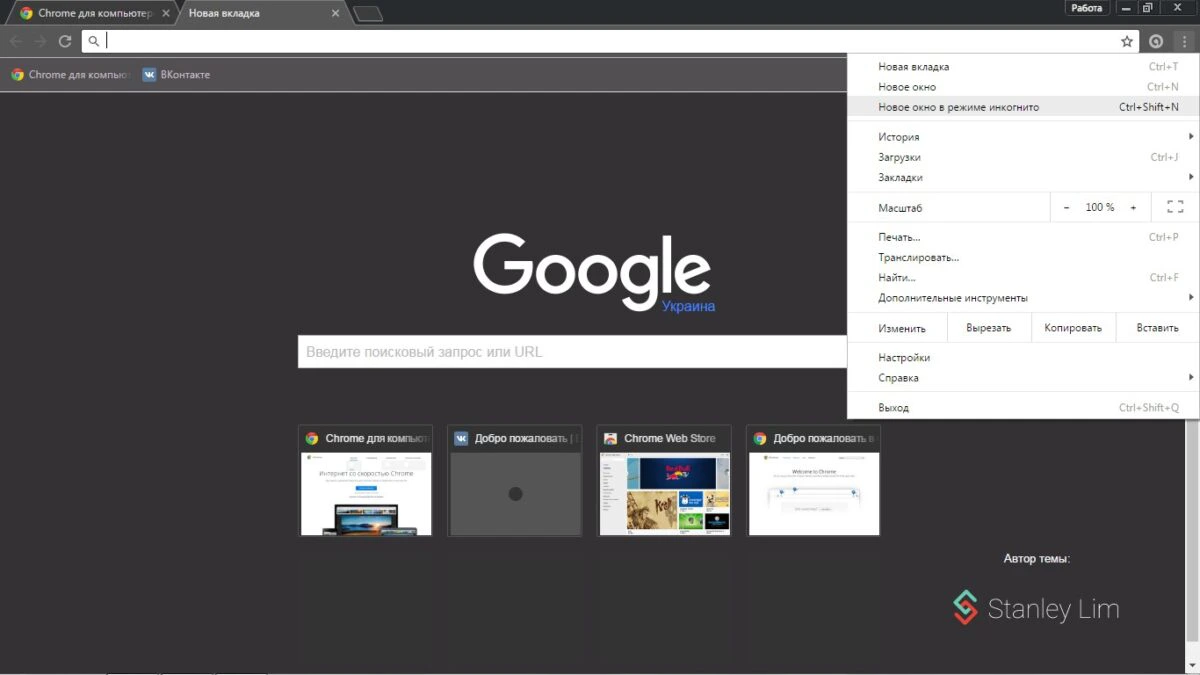Click the Копировать button

1072,328
